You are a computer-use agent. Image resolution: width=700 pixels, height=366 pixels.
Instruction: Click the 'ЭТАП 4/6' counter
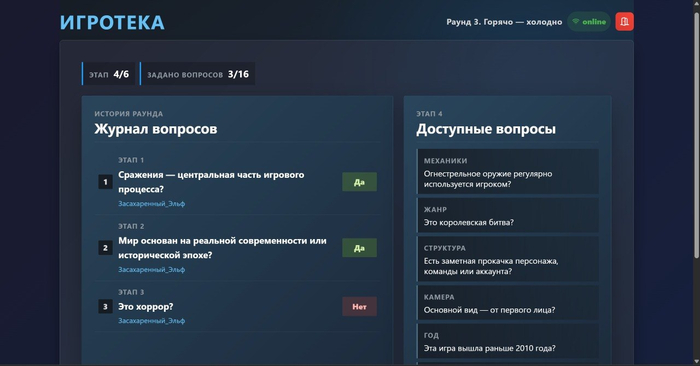point(108,74)
